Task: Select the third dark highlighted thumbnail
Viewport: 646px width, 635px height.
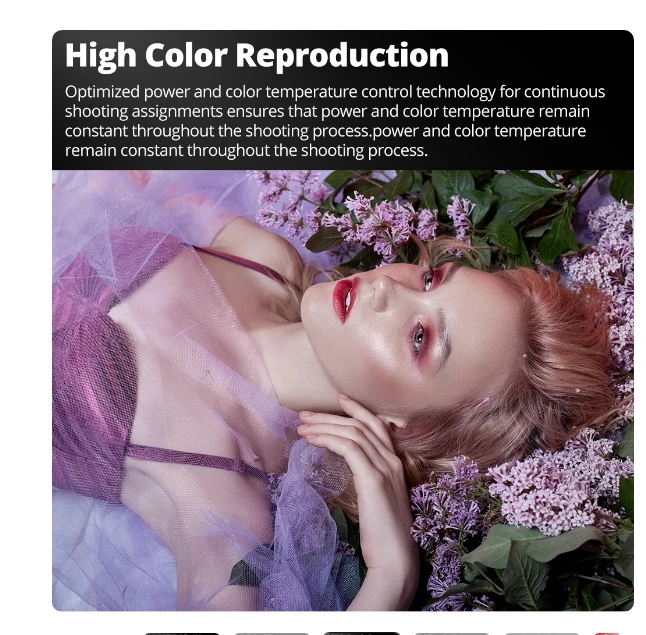Action: click(362, 633)
